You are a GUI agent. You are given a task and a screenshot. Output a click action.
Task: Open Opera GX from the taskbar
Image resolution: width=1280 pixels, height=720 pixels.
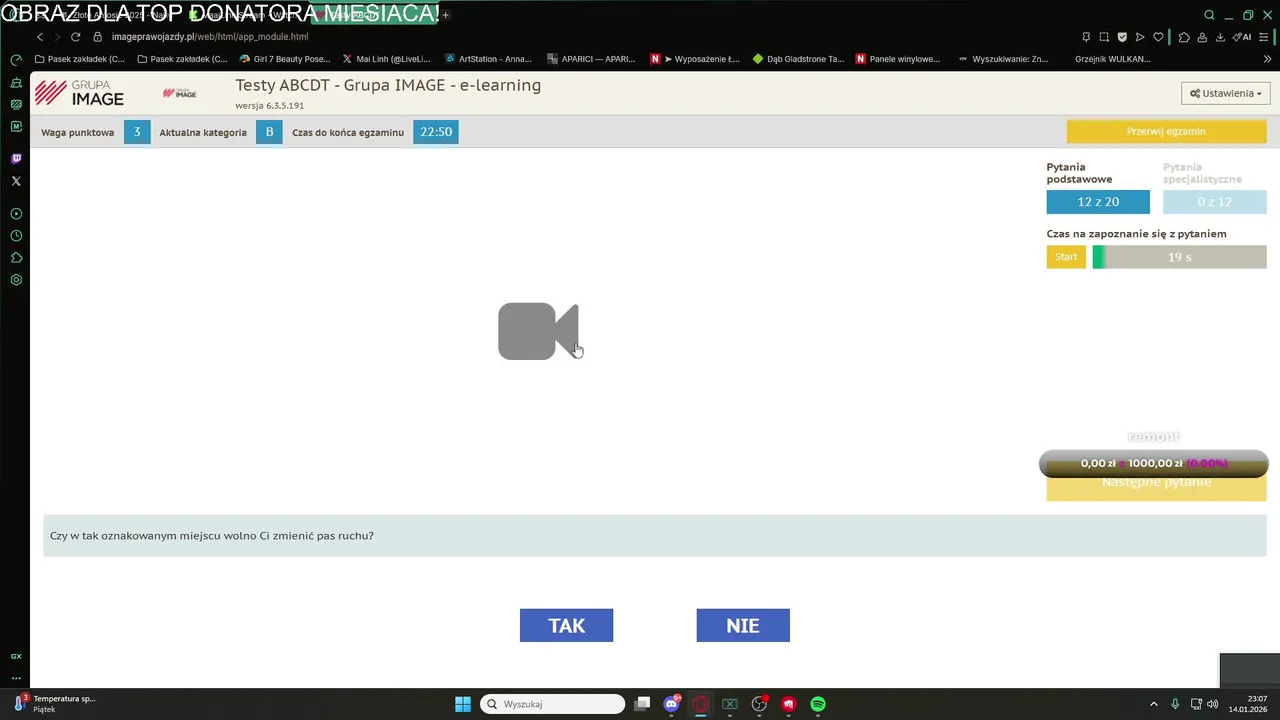pos(701,704)
